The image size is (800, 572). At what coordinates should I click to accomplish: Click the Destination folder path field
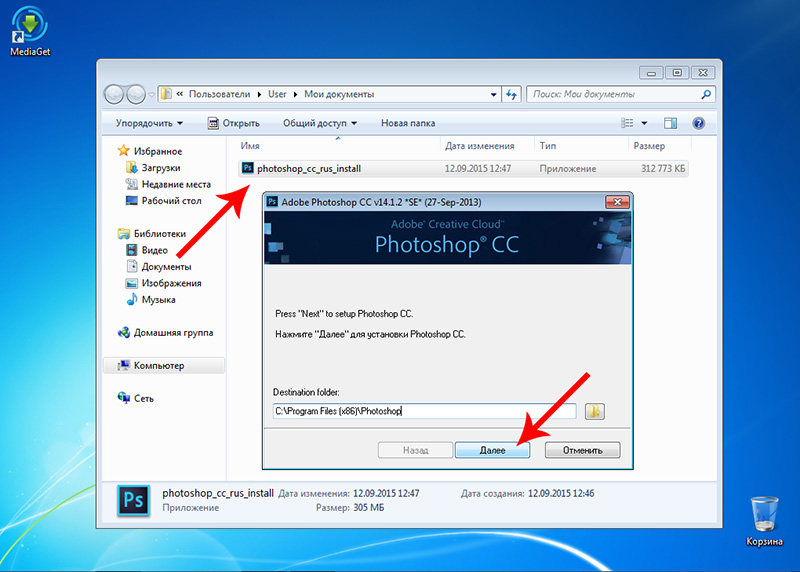[x=424, y=411]
